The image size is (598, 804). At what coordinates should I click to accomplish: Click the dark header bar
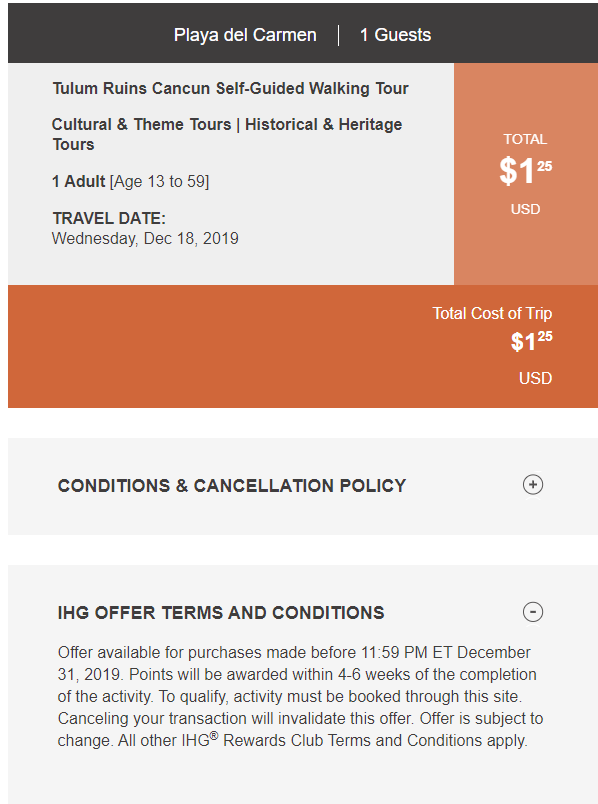[x=303, y=33]
